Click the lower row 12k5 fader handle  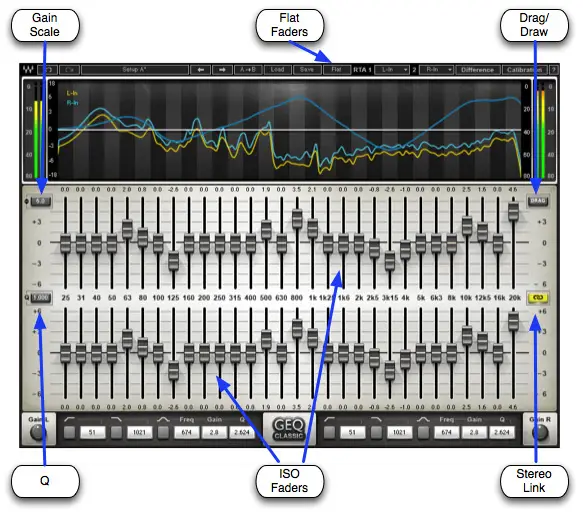482,342
